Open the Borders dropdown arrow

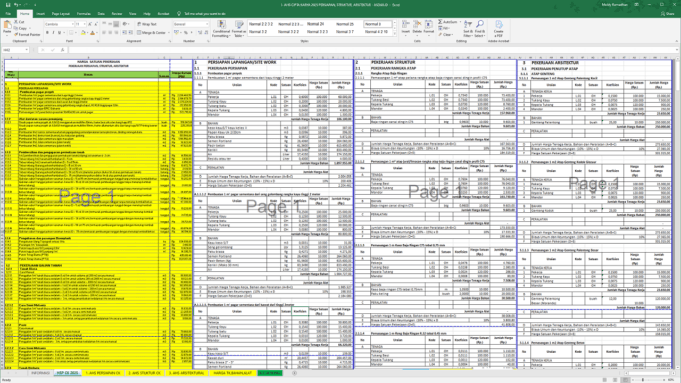click(75, 33)
